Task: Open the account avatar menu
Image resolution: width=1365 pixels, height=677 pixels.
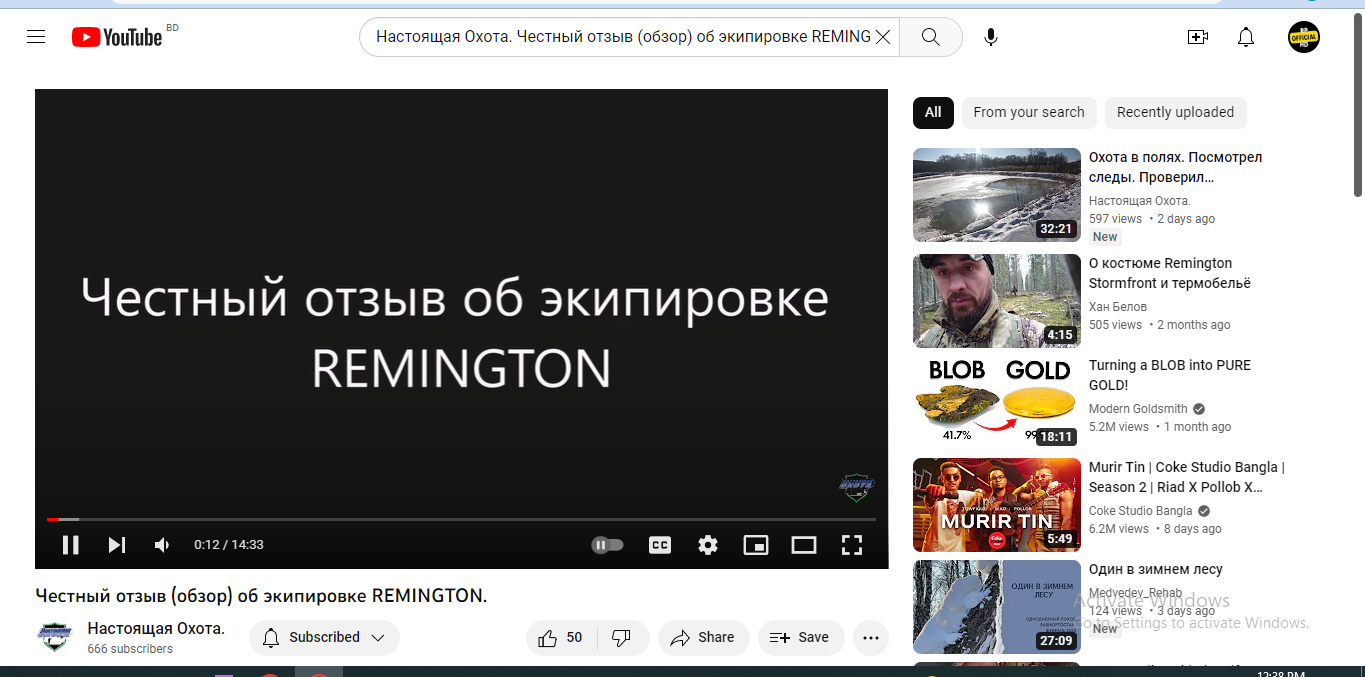Action: point(1304,37)
